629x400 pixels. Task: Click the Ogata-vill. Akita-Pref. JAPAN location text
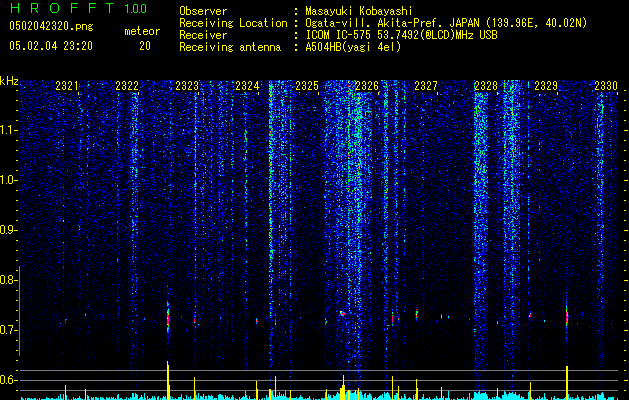(392, 23)
